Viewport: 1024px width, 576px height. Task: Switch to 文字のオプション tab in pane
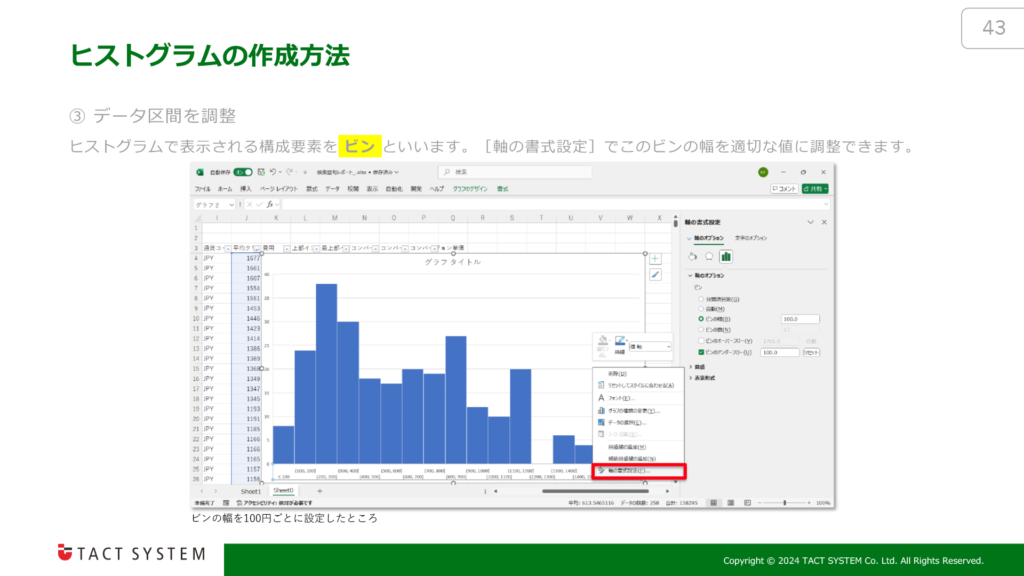750,238
